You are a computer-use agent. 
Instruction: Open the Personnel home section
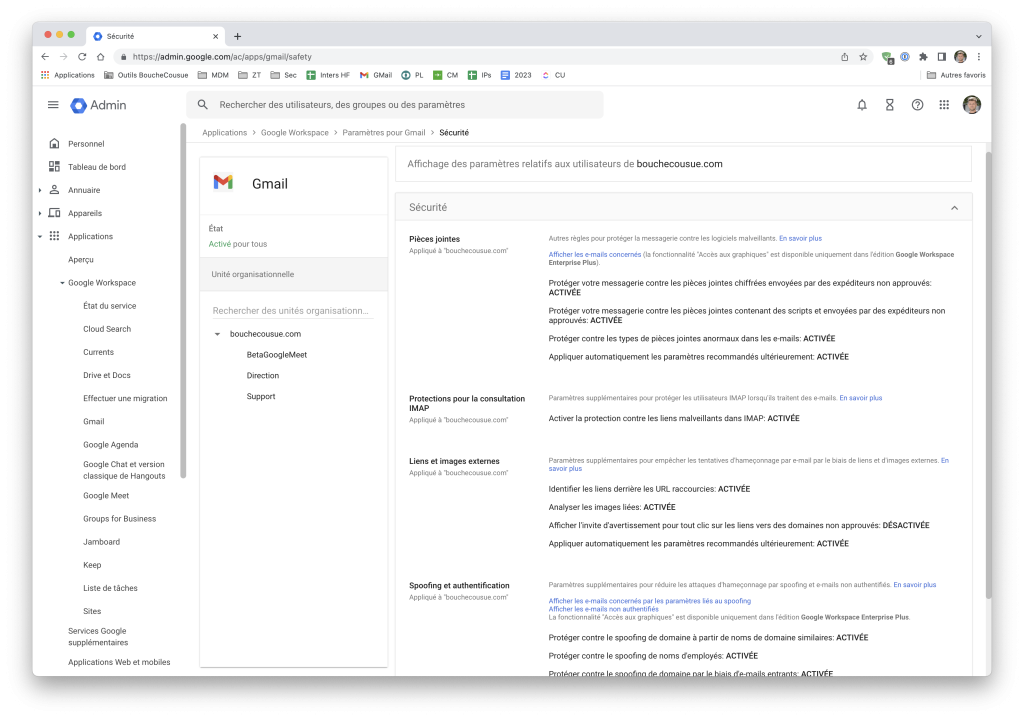point(86,144)
